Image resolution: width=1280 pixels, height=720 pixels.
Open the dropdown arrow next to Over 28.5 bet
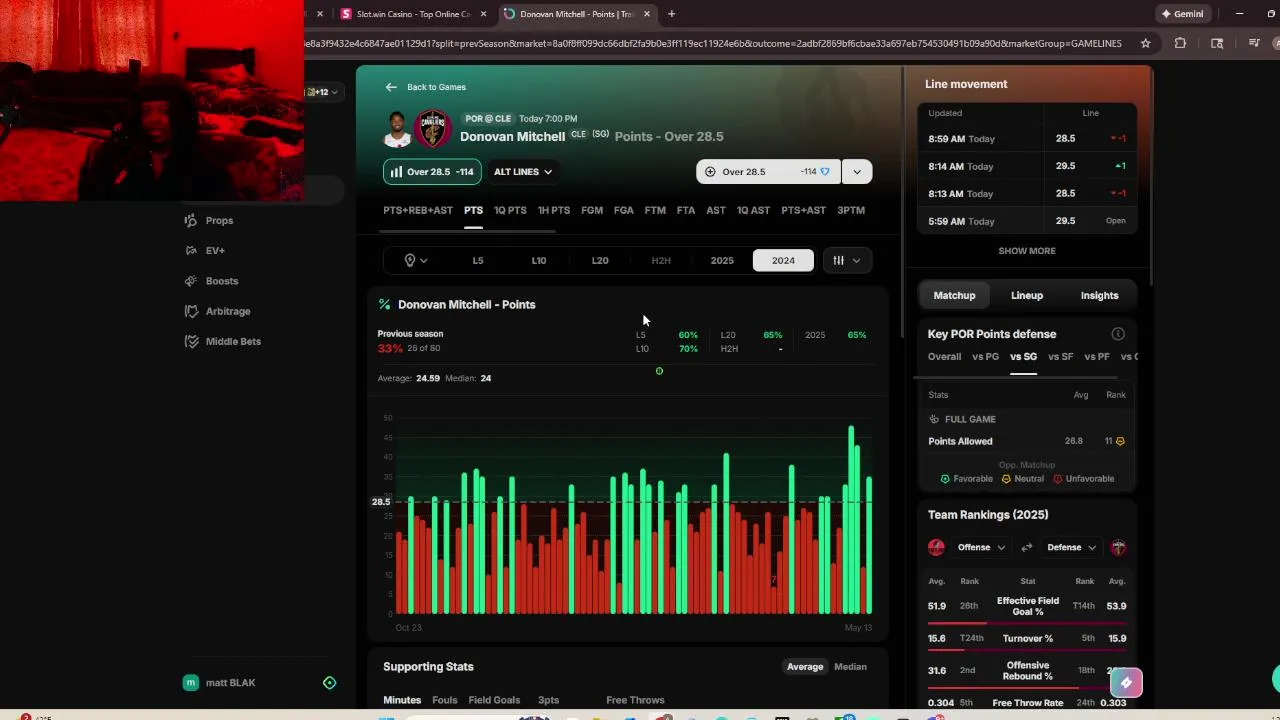857,172
